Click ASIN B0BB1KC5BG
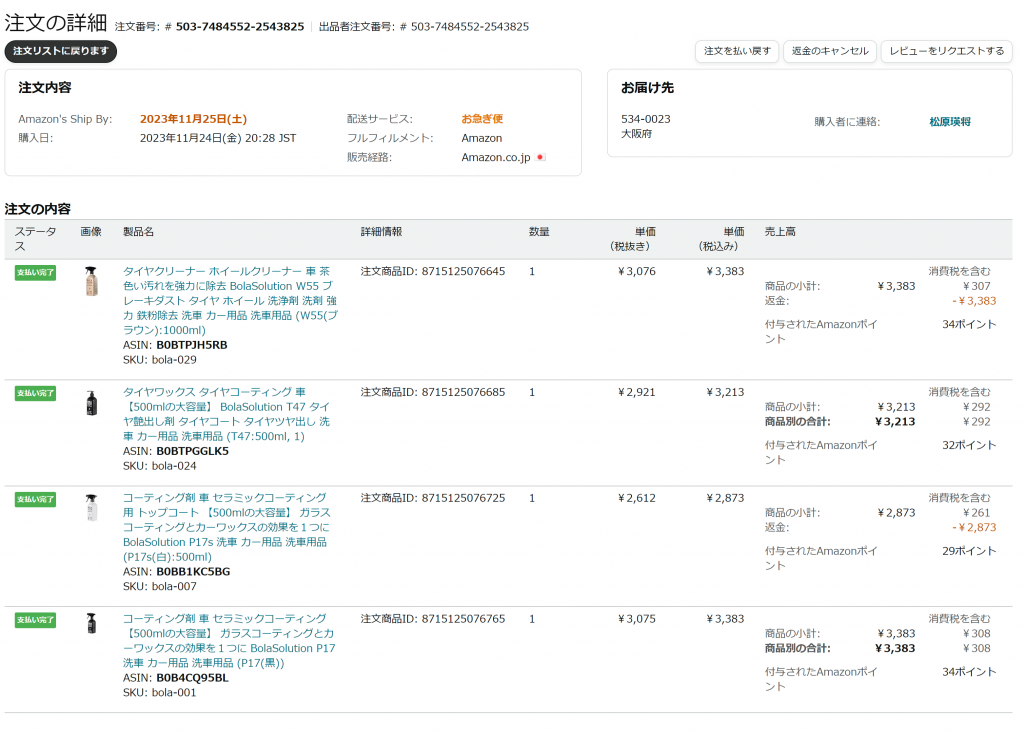Viewport: 1024px width, 737px height. 193,572
